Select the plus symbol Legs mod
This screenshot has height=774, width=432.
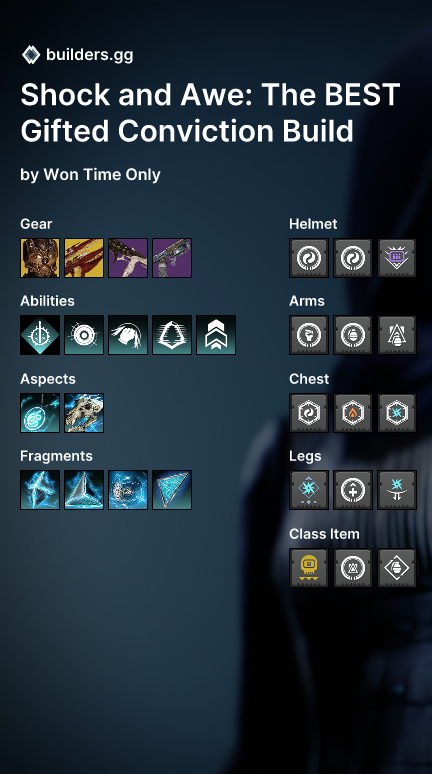[353, 490]
